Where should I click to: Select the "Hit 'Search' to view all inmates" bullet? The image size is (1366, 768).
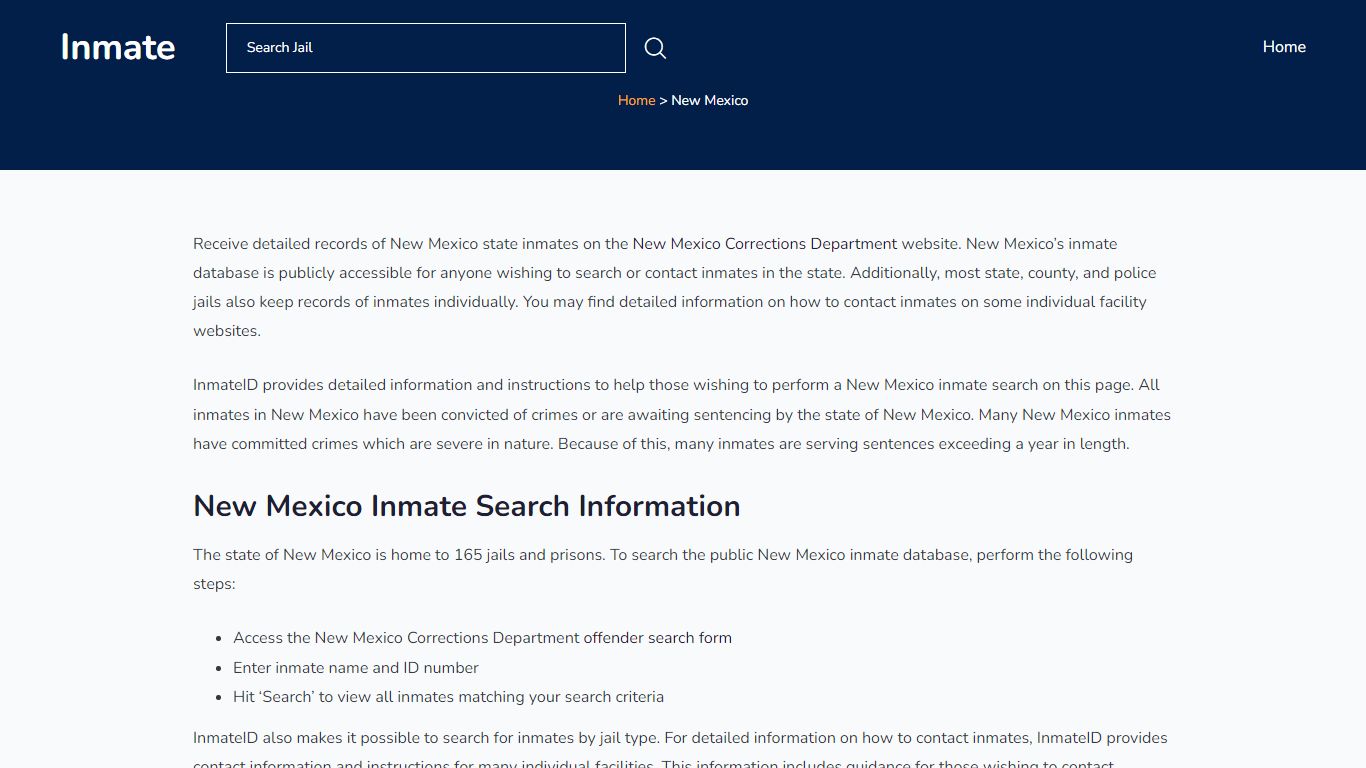(448, 697)
